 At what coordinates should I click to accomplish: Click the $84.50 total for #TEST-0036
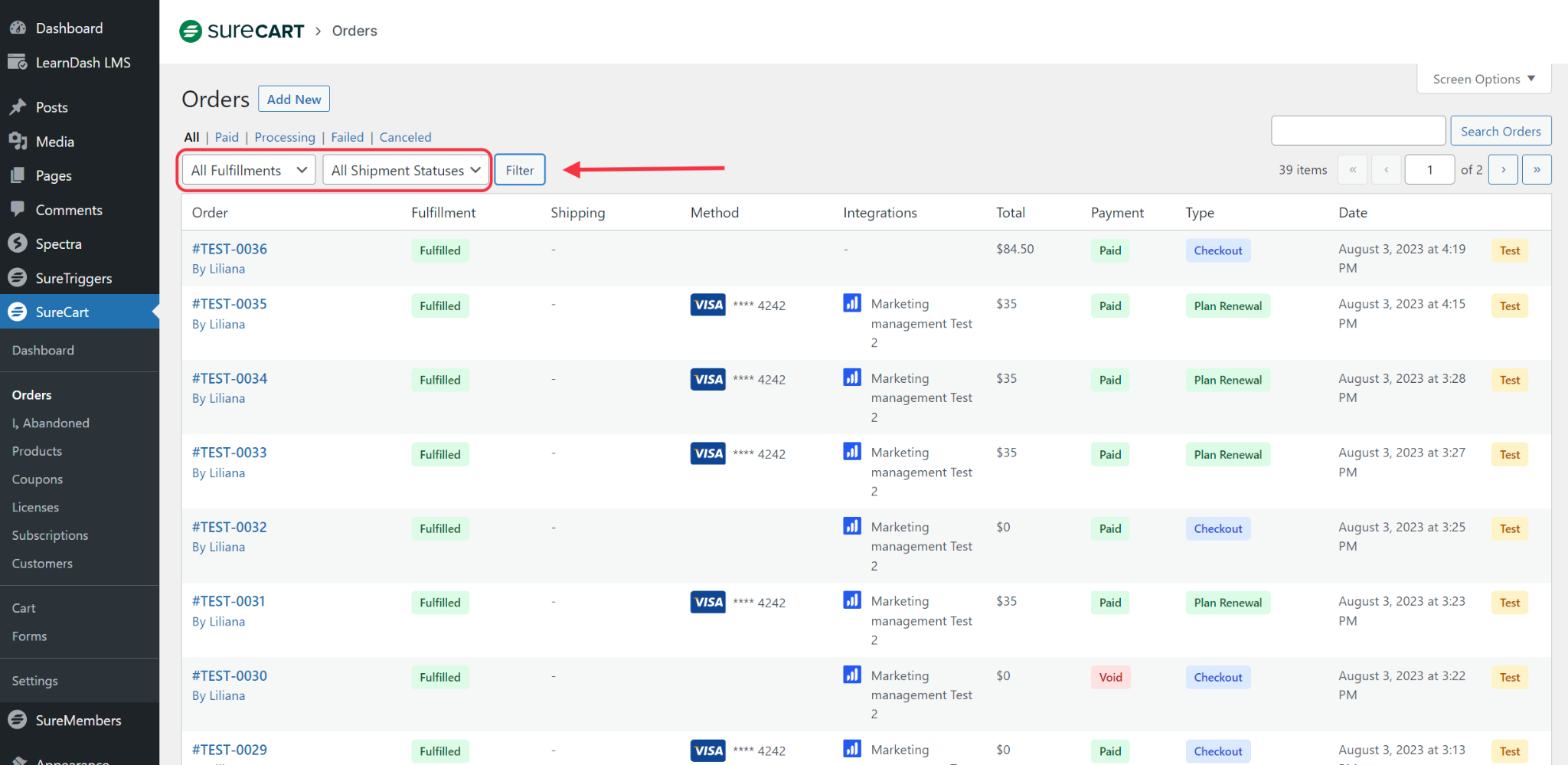[x=1015, y=249]
